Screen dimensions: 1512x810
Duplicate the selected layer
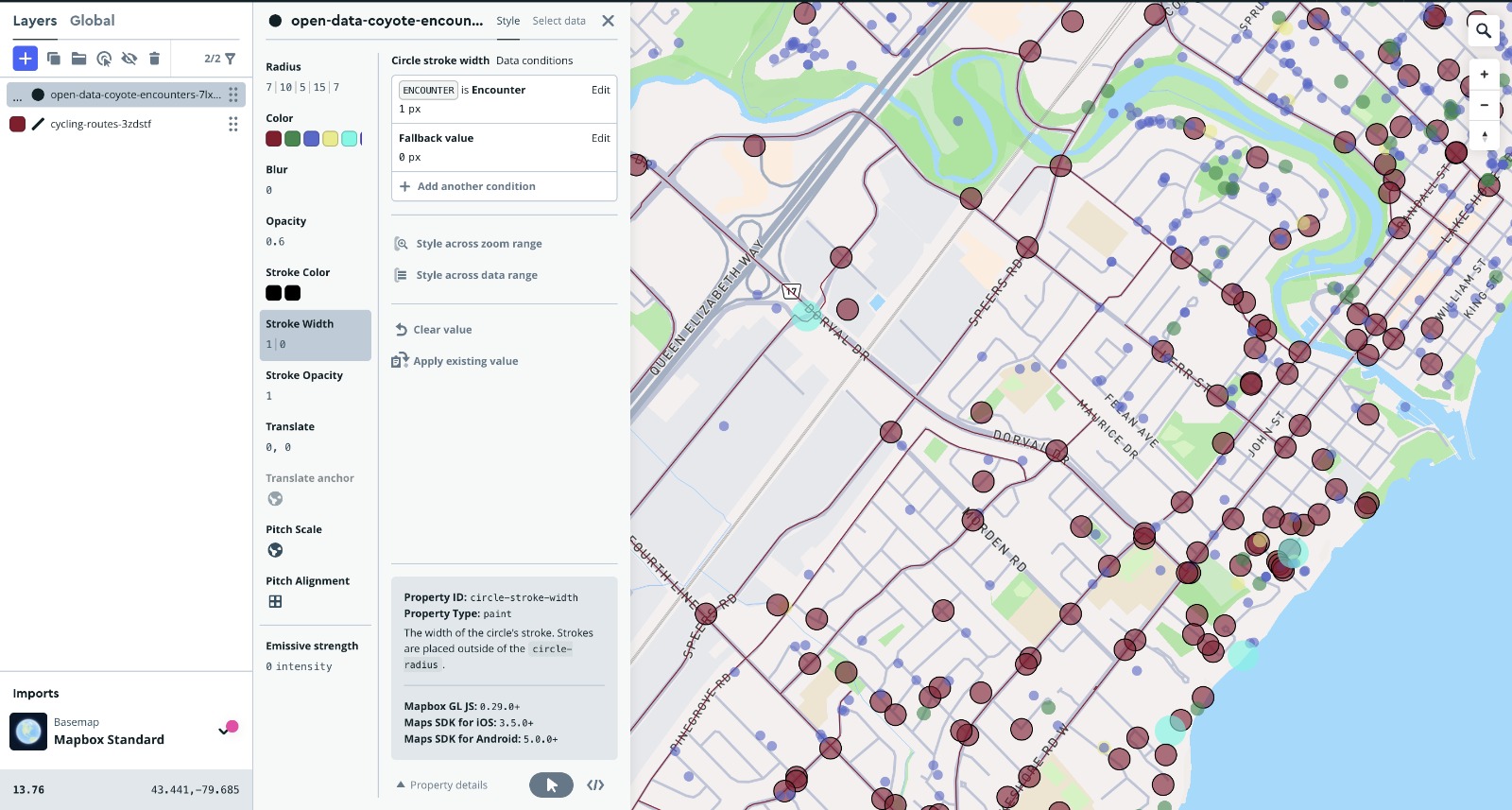[54, 59]
